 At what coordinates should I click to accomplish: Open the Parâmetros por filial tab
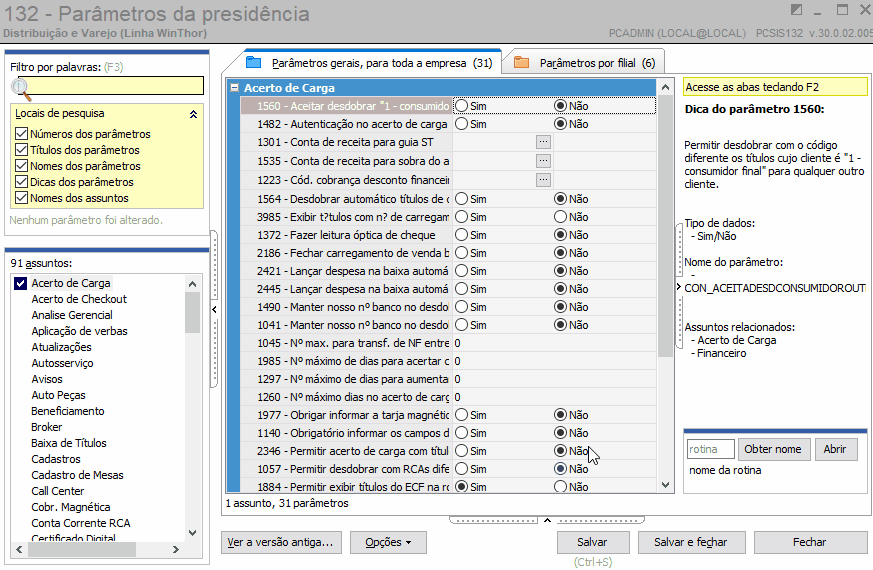tap(584, 63)
